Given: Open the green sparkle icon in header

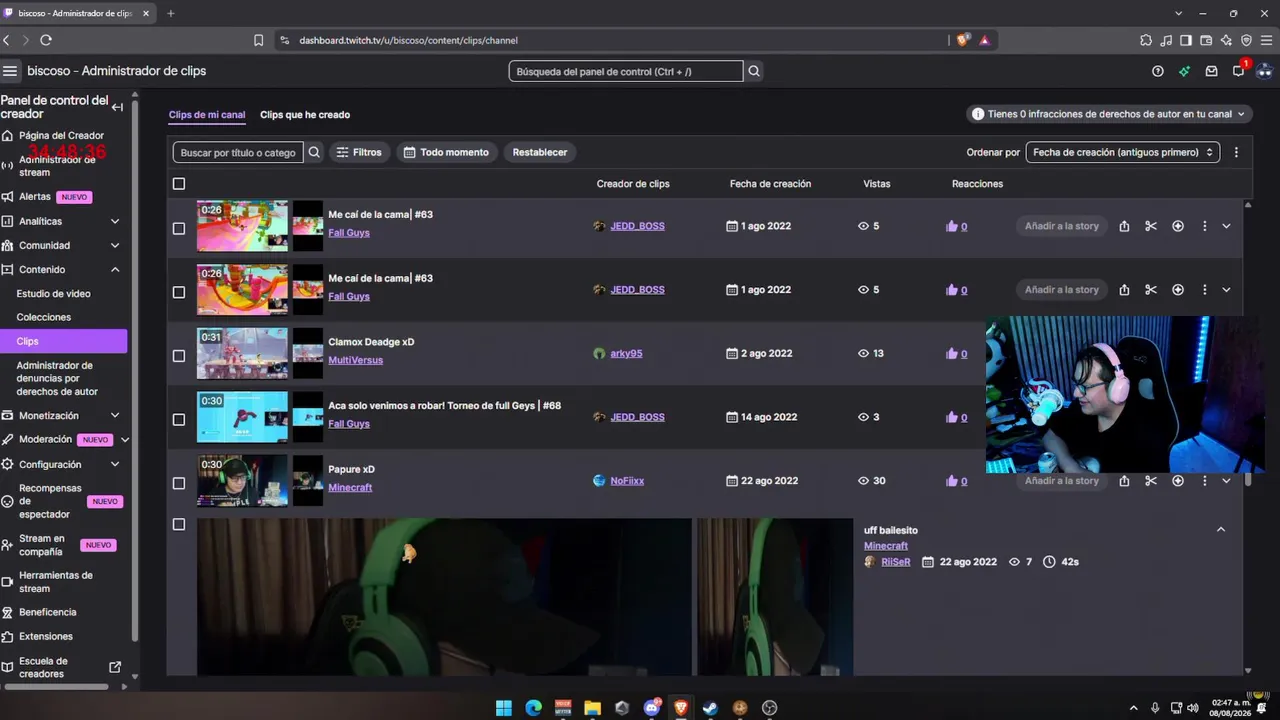Looking at the screenshot, I should pos(1185,71).
